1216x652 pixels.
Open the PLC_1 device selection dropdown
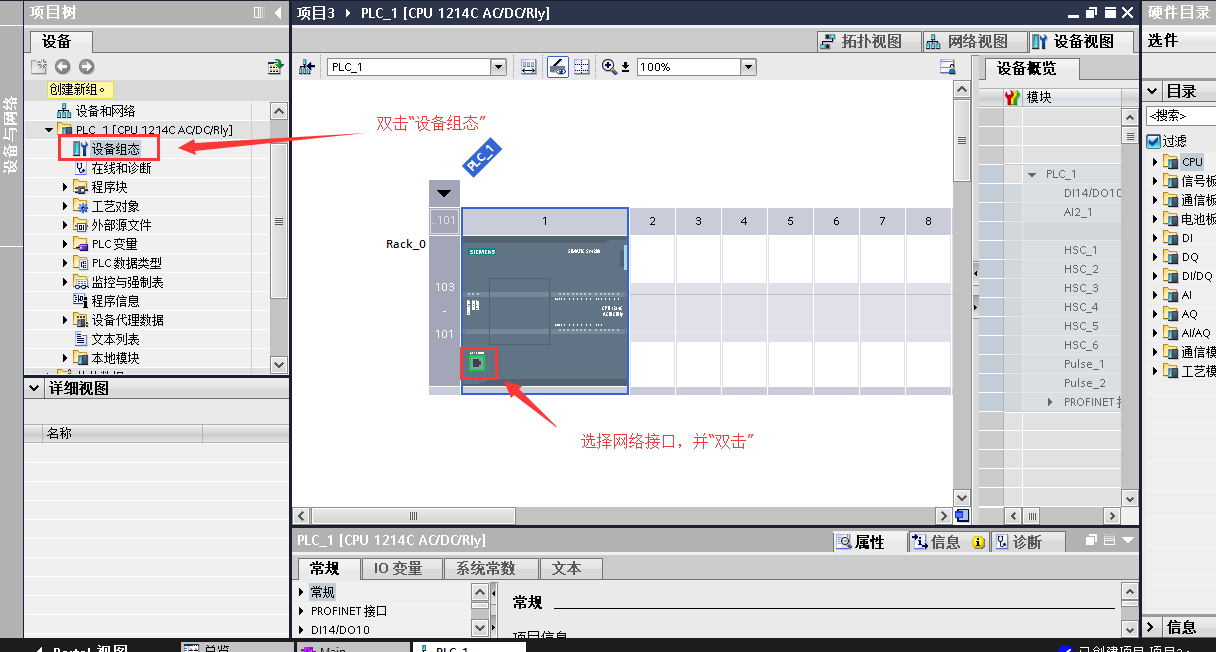tap(498, 67)
